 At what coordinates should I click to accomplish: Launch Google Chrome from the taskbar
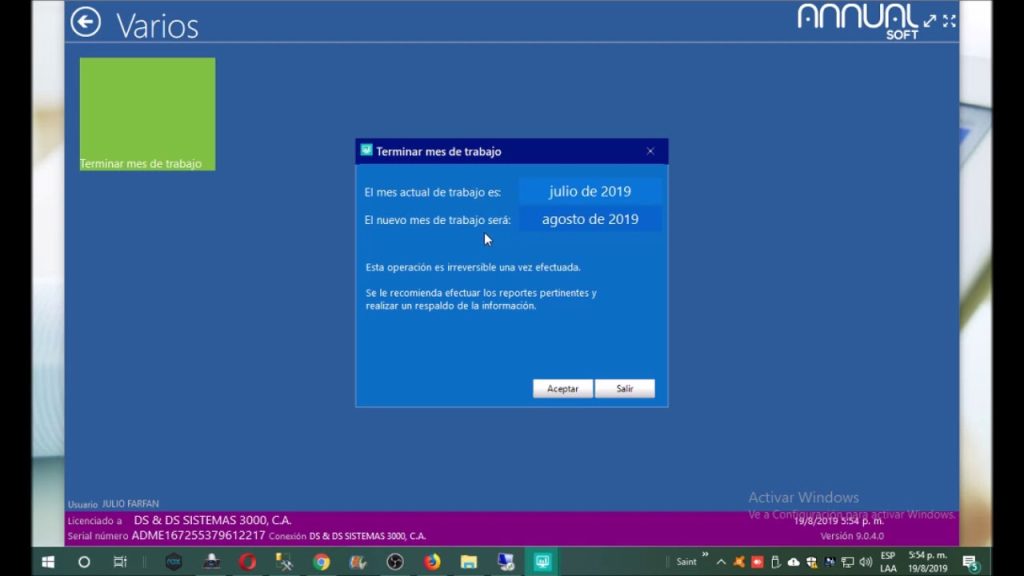[321, 561]
